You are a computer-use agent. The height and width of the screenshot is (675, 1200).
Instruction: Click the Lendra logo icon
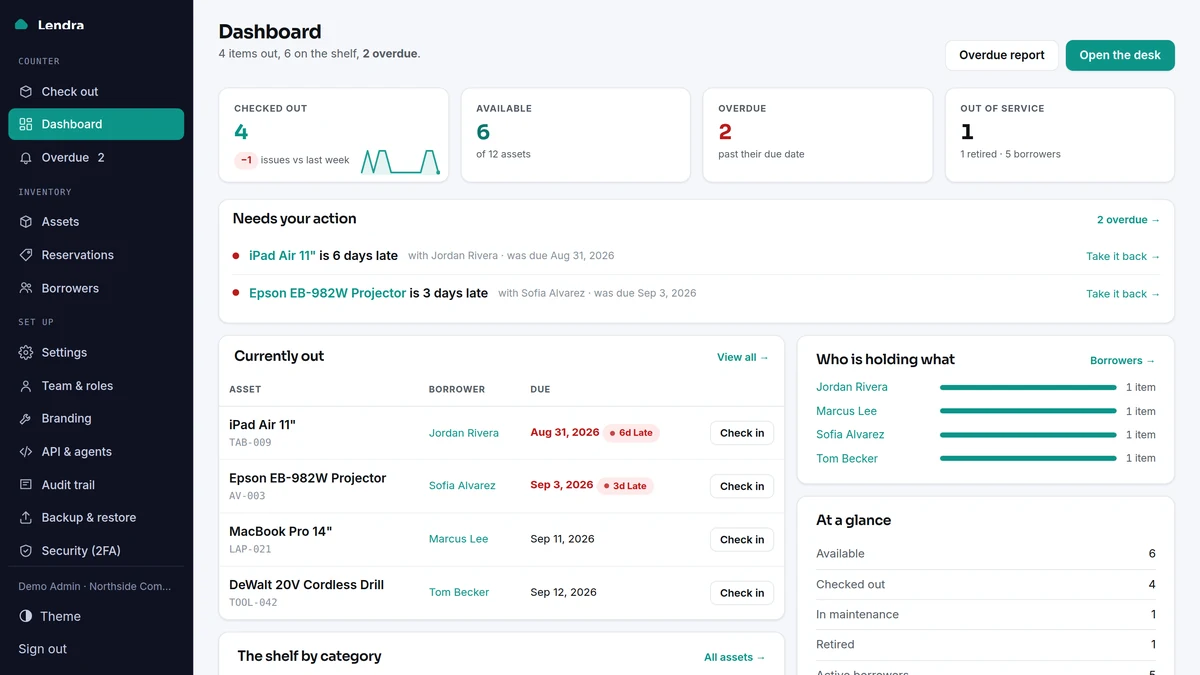click(22, 25)
